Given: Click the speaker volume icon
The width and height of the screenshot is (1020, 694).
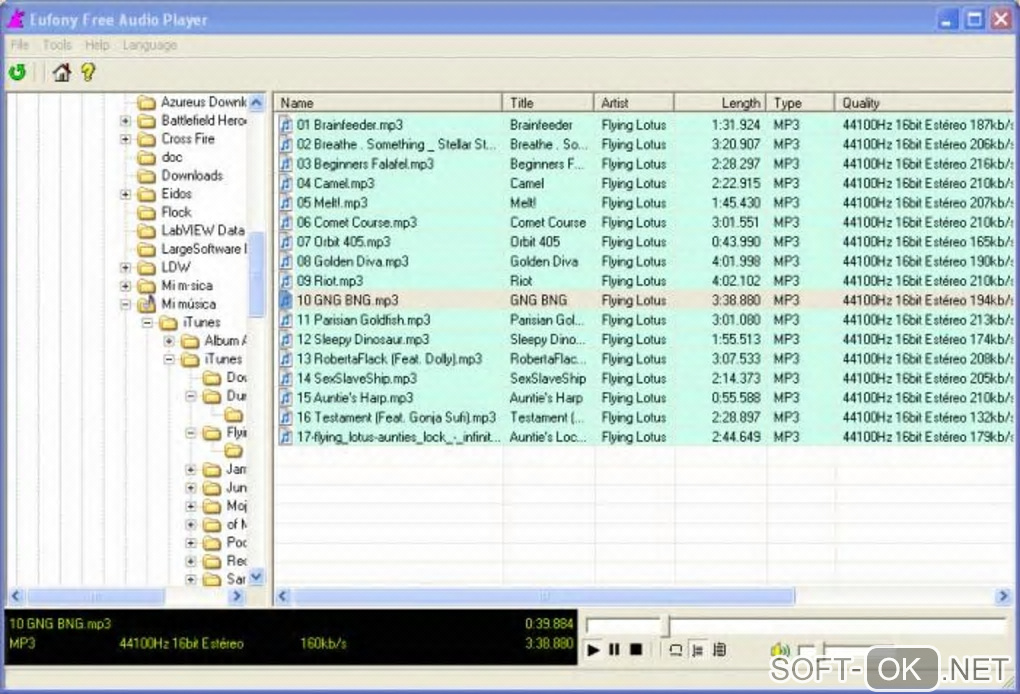Looking at the screenshot, I should (x=780, y=650).
